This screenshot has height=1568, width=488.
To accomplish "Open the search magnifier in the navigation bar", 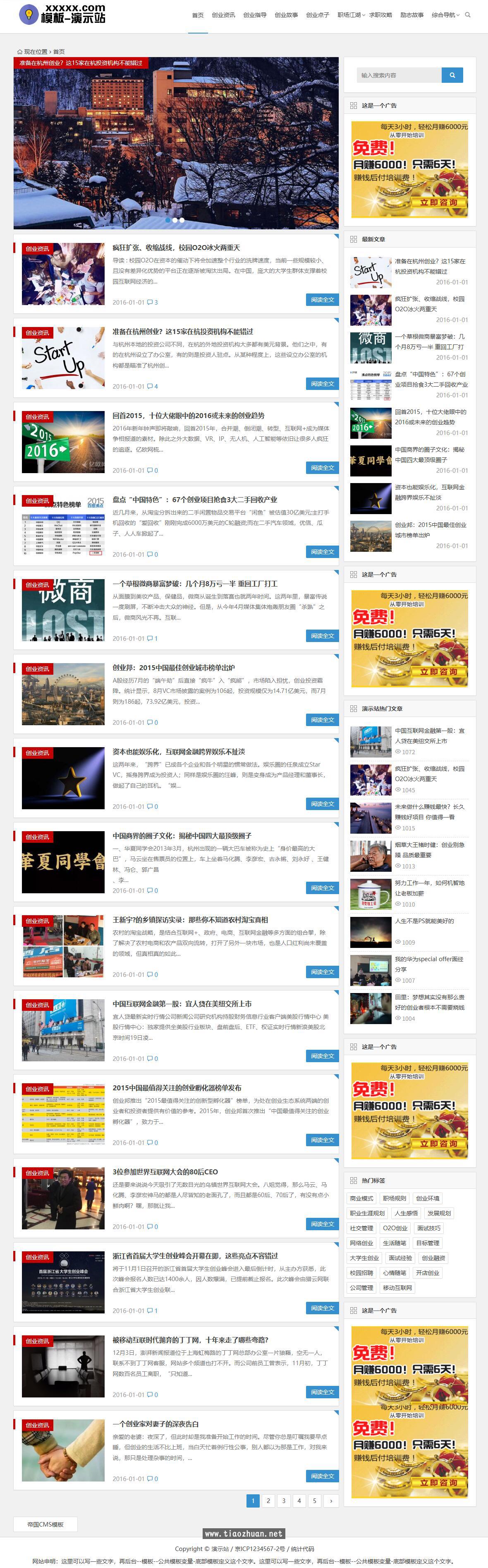I will 467,14.
